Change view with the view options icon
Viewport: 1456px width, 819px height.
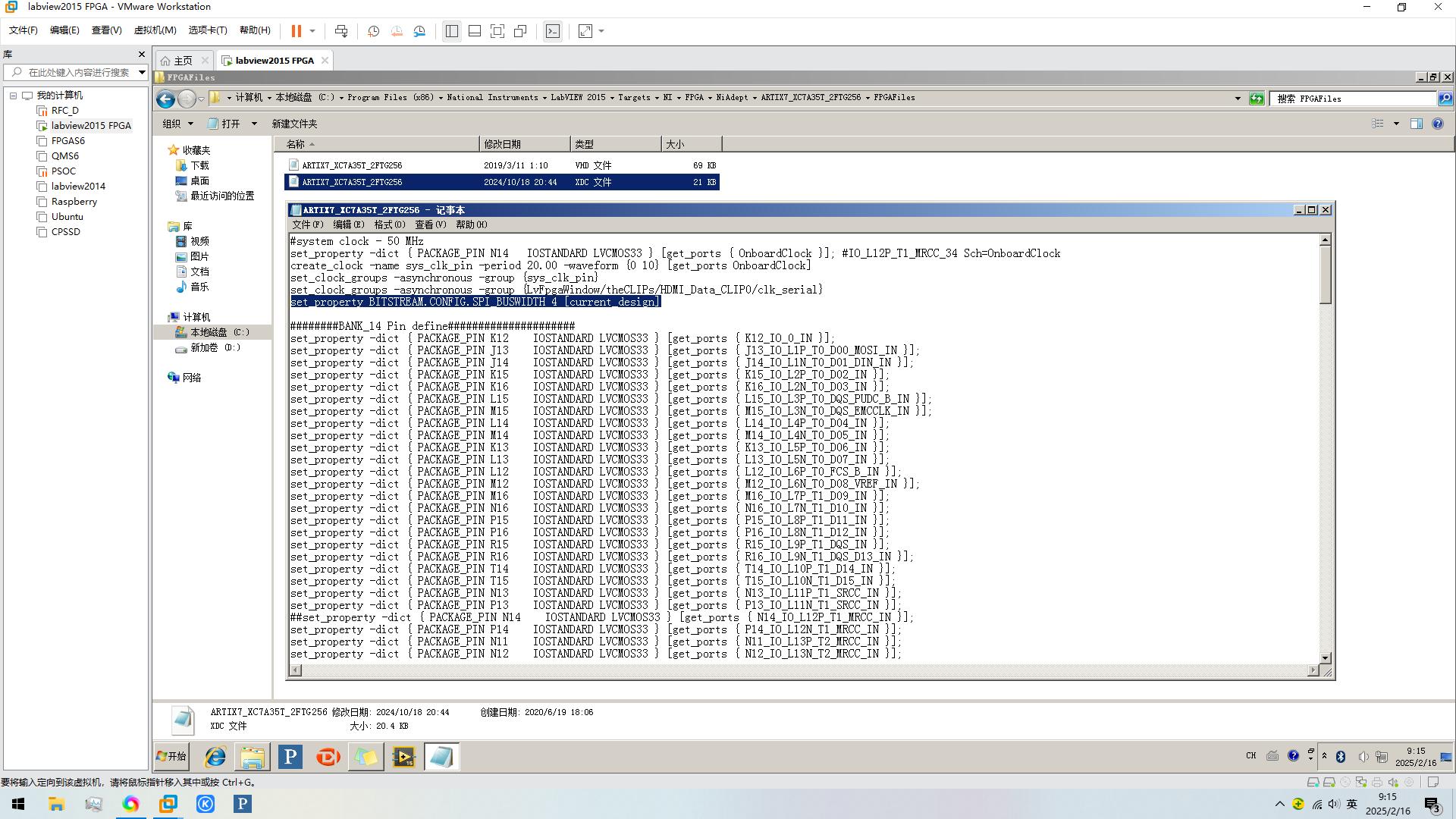pos(1378,124)
